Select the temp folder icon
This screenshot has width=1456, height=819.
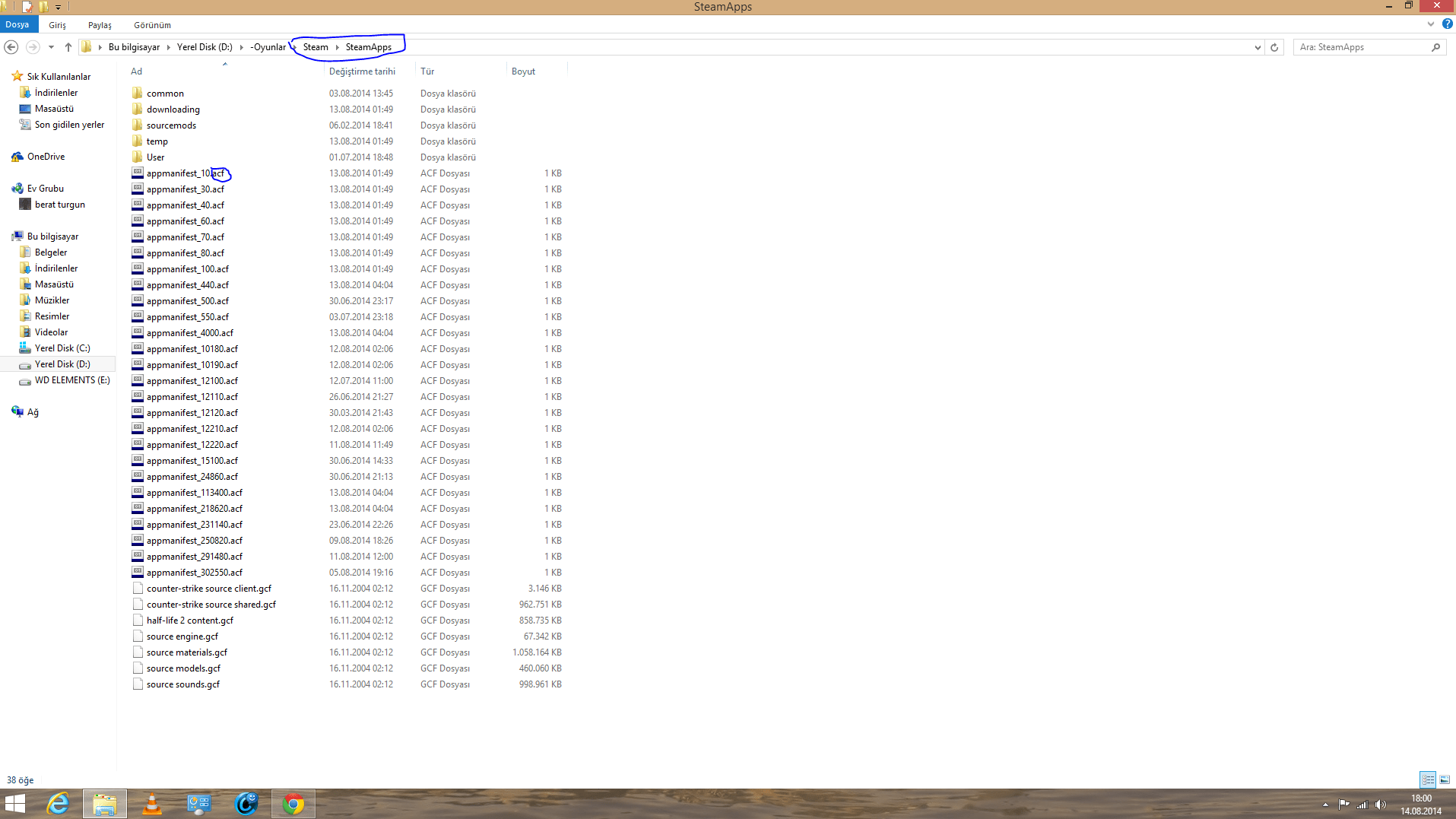click(x=138, y=141)
